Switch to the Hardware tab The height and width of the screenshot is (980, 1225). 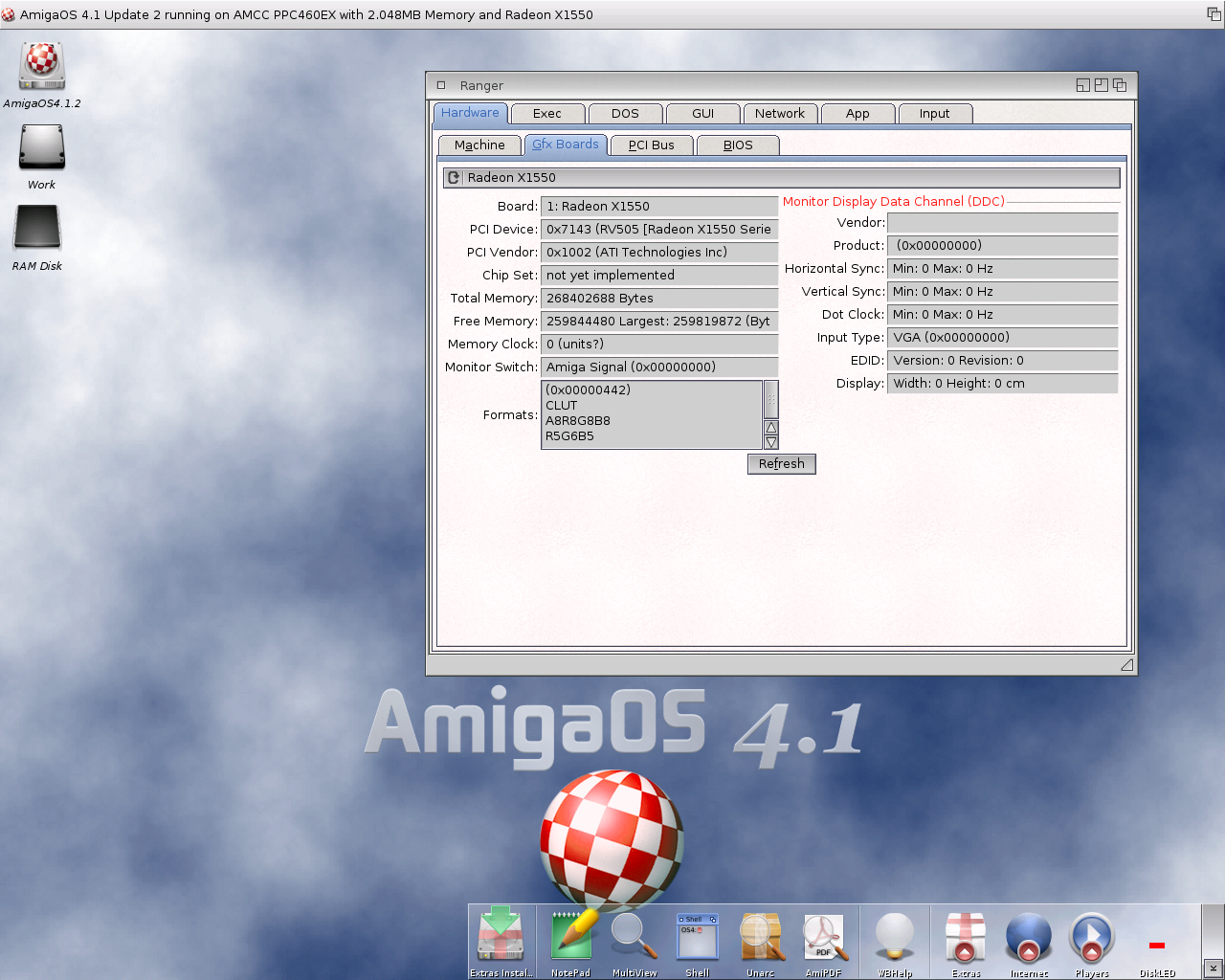point(470,113)
